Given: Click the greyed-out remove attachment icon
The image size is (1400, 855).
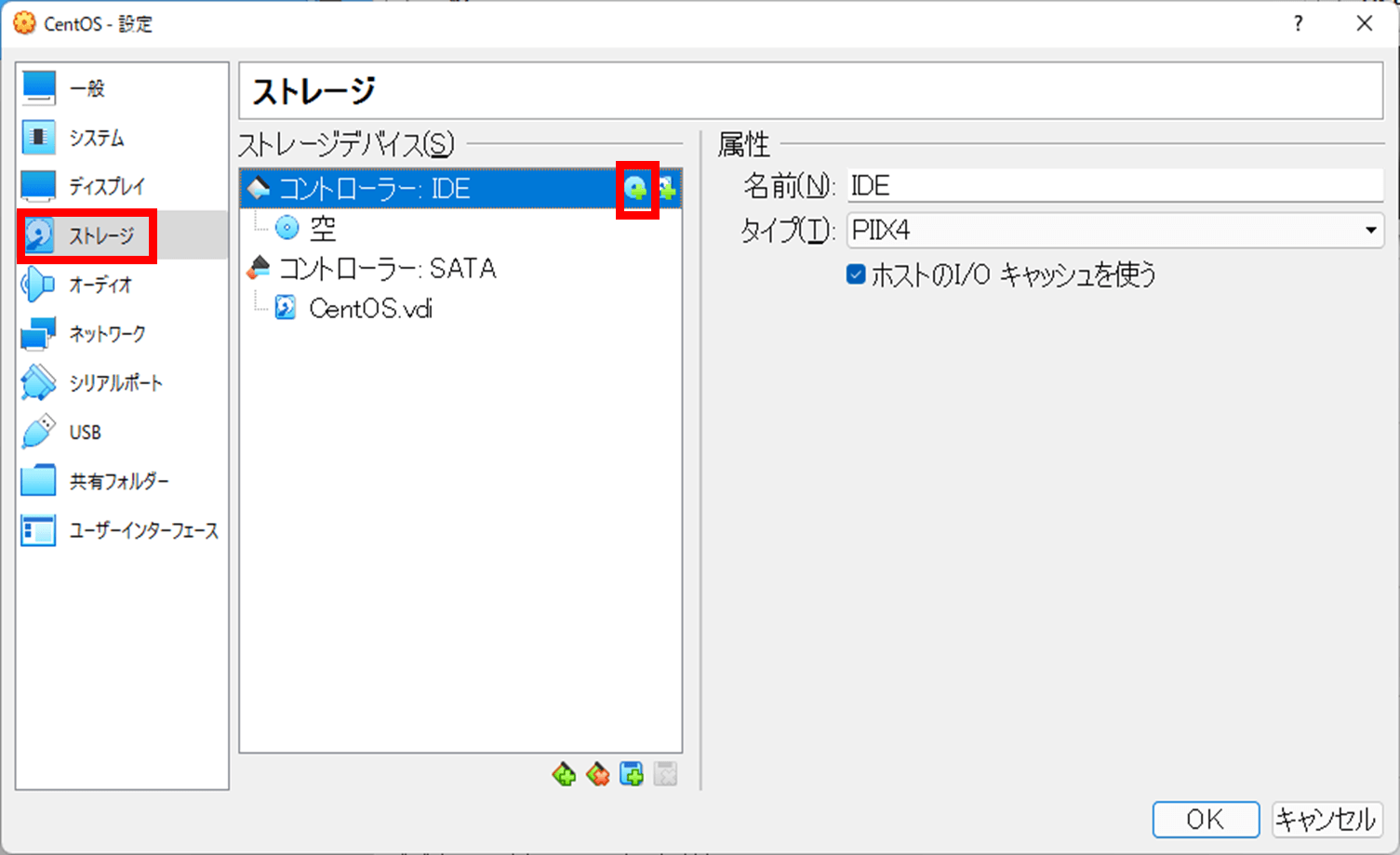Looking at the screenshot, I should click(665, 774).
